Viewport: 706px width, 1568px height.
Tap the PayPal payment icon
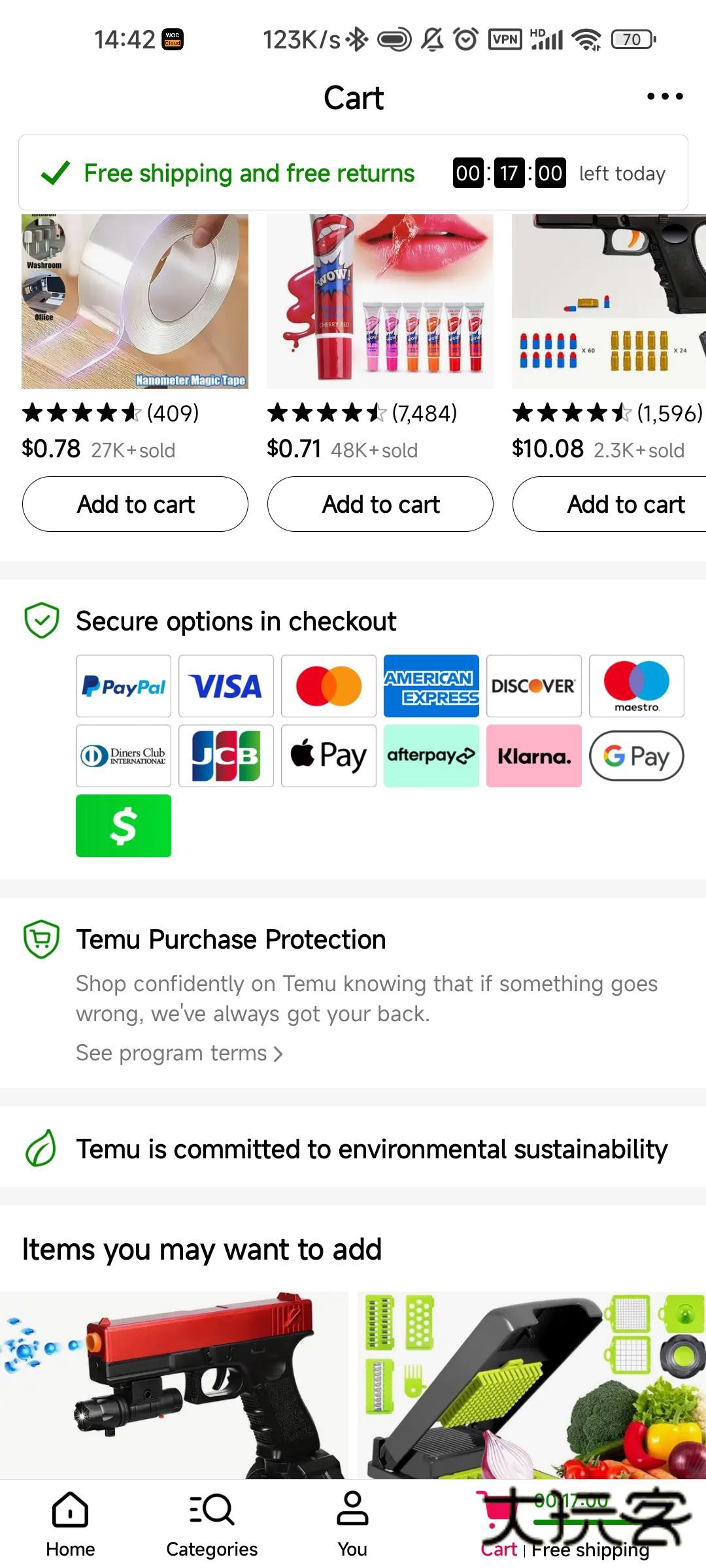coord(124,686)
